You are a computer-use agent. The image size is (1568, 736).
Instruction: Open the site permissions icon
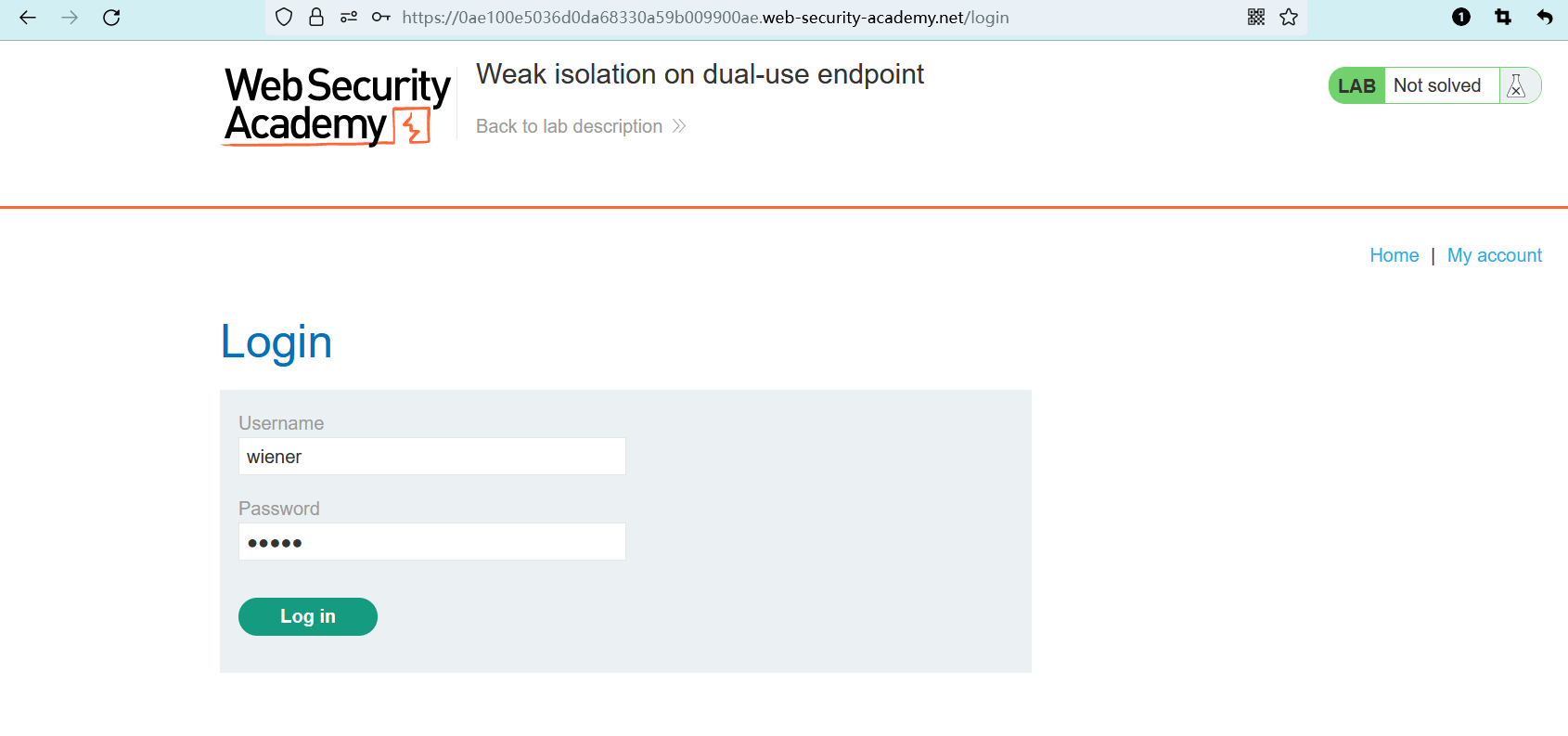pyautogui.click(x=349, y=18)
